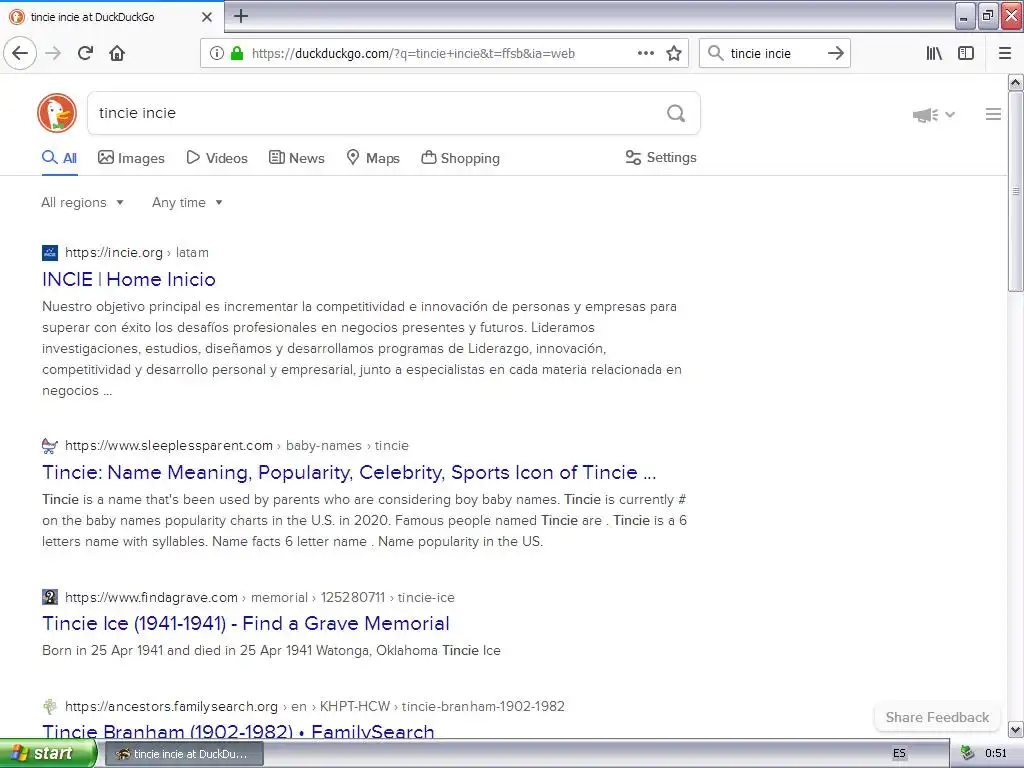Close the tincie incie DuckDuckGo tab

(x=207, y=17)
